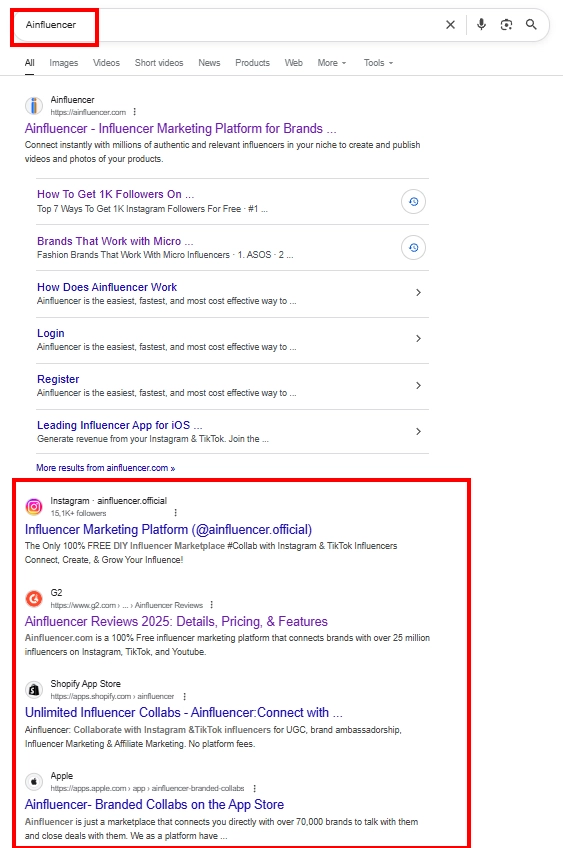Open Unlimited Influencer Collabs Shopify result
The width and height of the screenshot is (563, 848).
click(x=184, y=713)
